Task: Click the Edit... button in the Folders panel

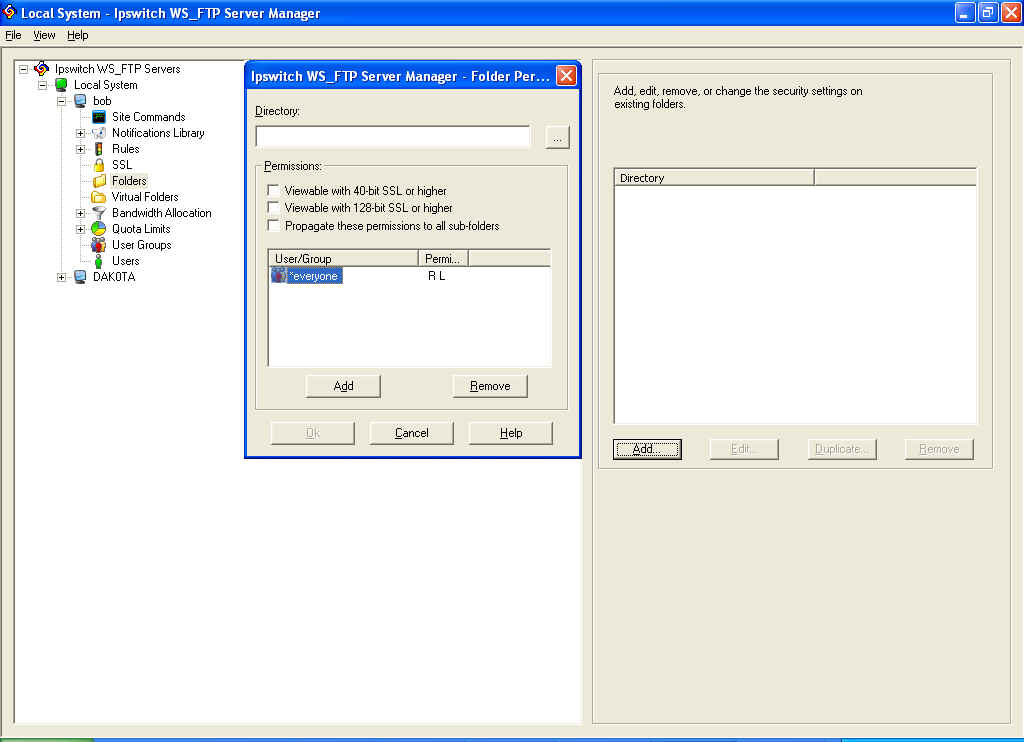Action: [x=744, y=449]
